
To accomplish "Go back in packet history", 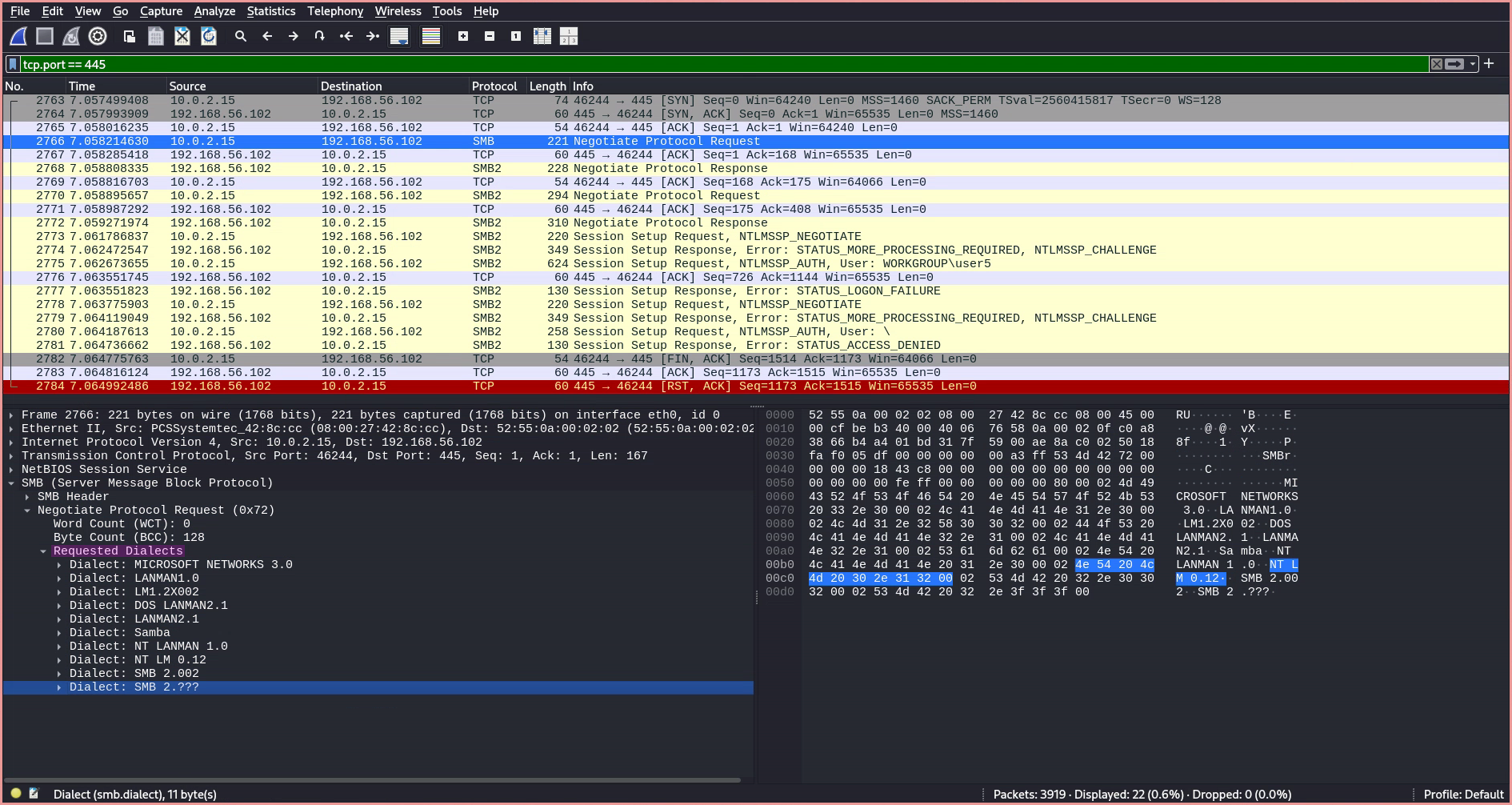I will pos(267,36).
